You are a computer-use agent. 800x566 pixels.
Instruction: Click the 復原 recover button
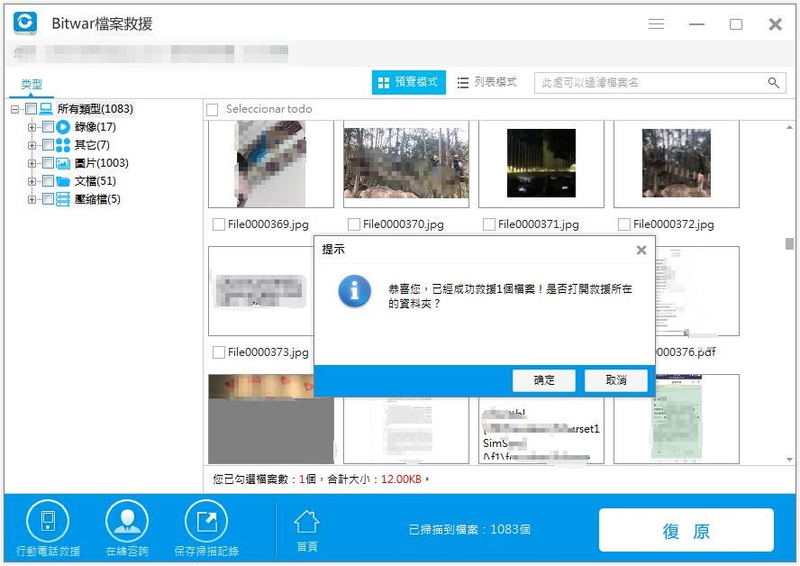pos(686,530)
